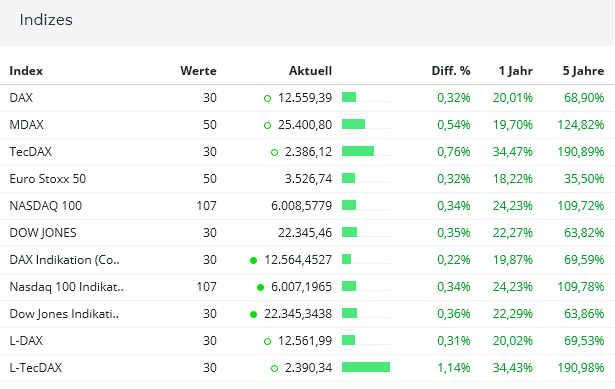Click the green change bar in the TecDAX row

[358, 151]
